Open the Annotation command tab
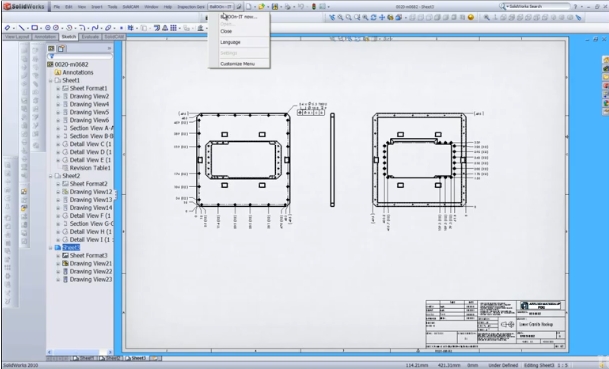Viewport: 609px width, 369px height. pyautogui.click(x=45, y=37)
